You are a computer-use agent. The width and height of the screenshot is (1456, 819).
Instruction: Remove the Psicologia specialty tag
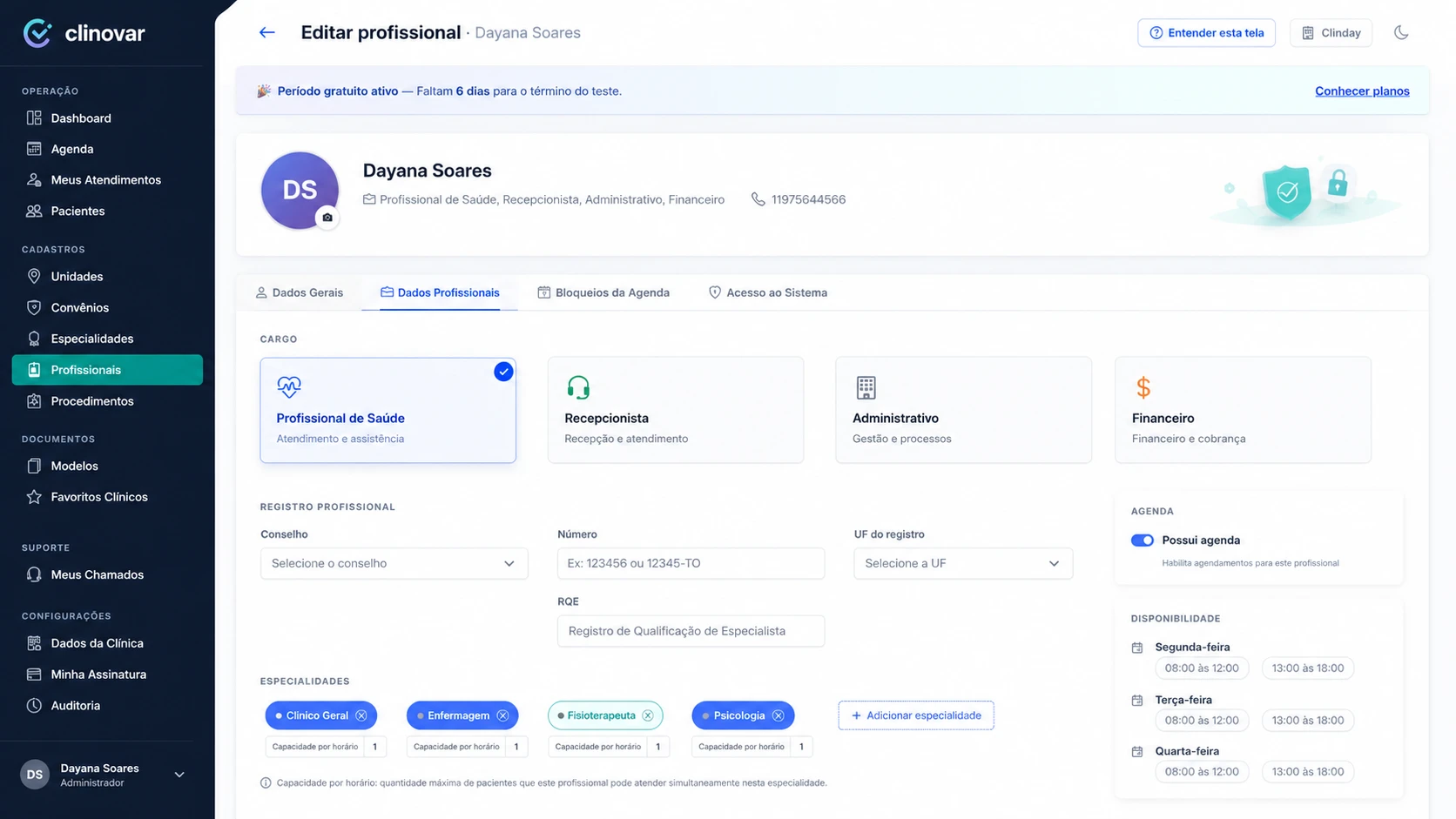pos(779,715)
